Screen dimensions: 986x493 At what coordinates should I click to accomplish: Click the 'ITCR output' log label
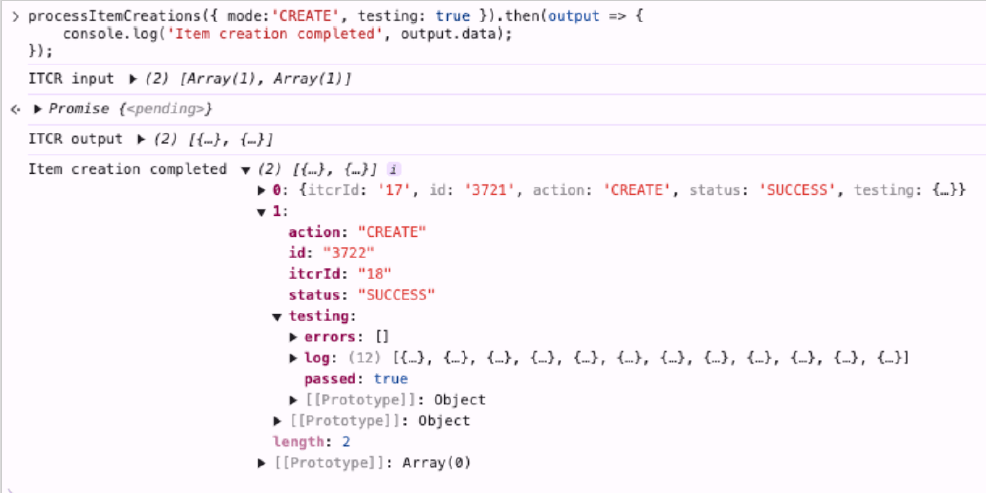pos(75,140)
